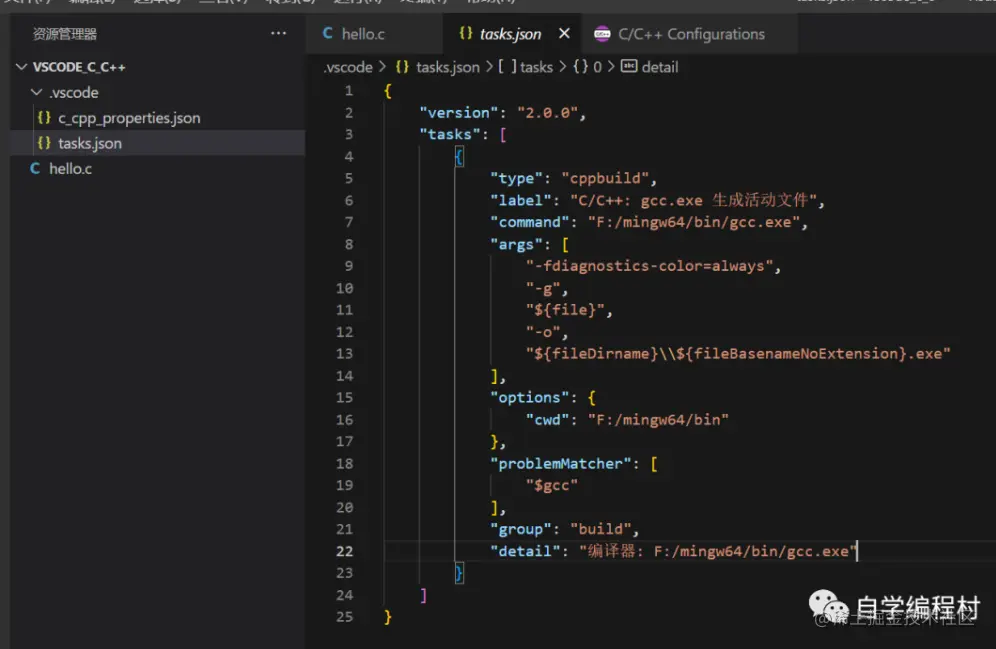
Task: Click the hello.c tab's C file icon
Action: click(x=328, y=33)
